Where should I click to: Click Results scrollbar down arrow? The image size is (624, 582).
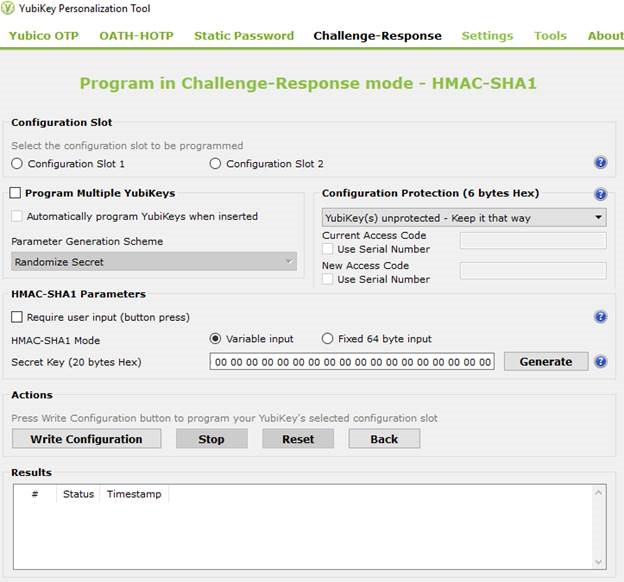coord(598,562)
